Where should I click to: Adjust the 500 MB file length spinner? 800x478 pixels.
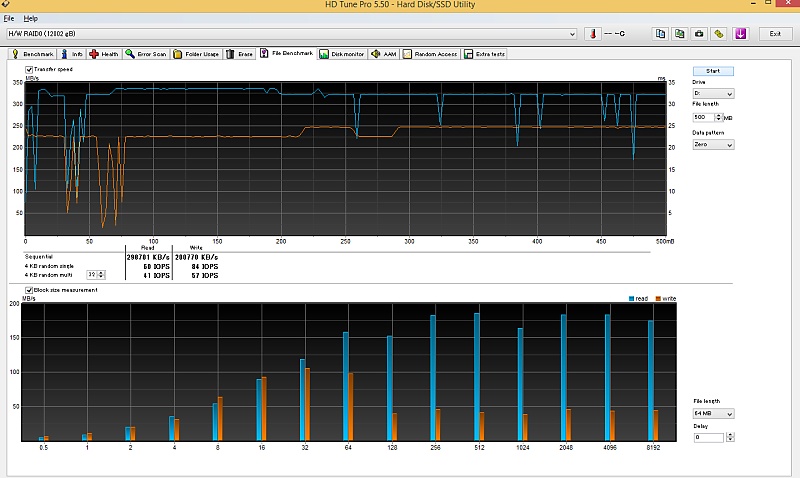[x=718, y=117]
